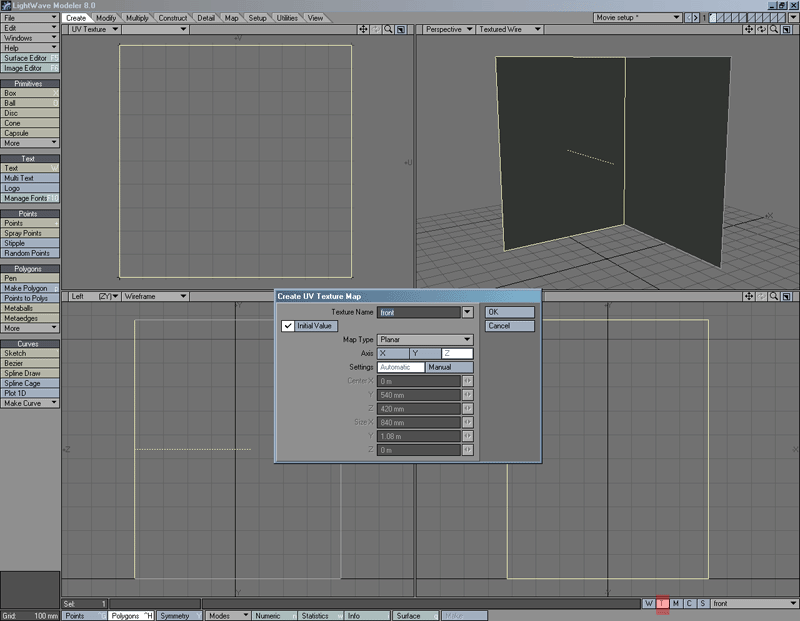Select the M morph map icon

coord(677,603)
